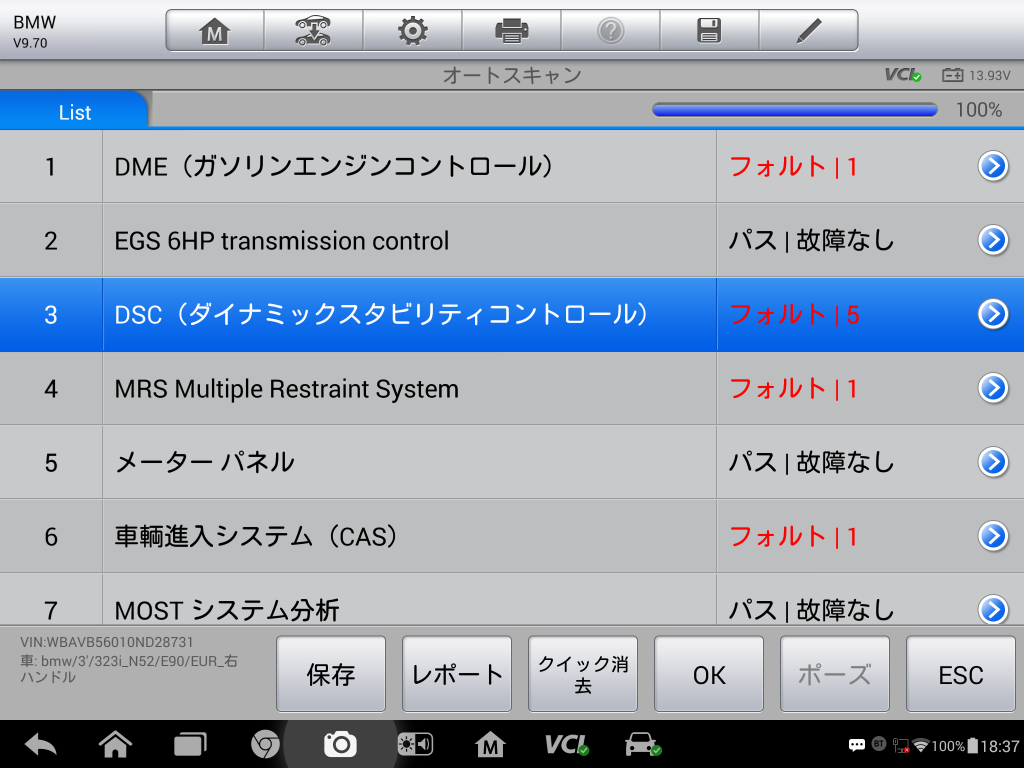Tap the chat message notification icon
This screenshot has width=1024, height=768.
857,745
